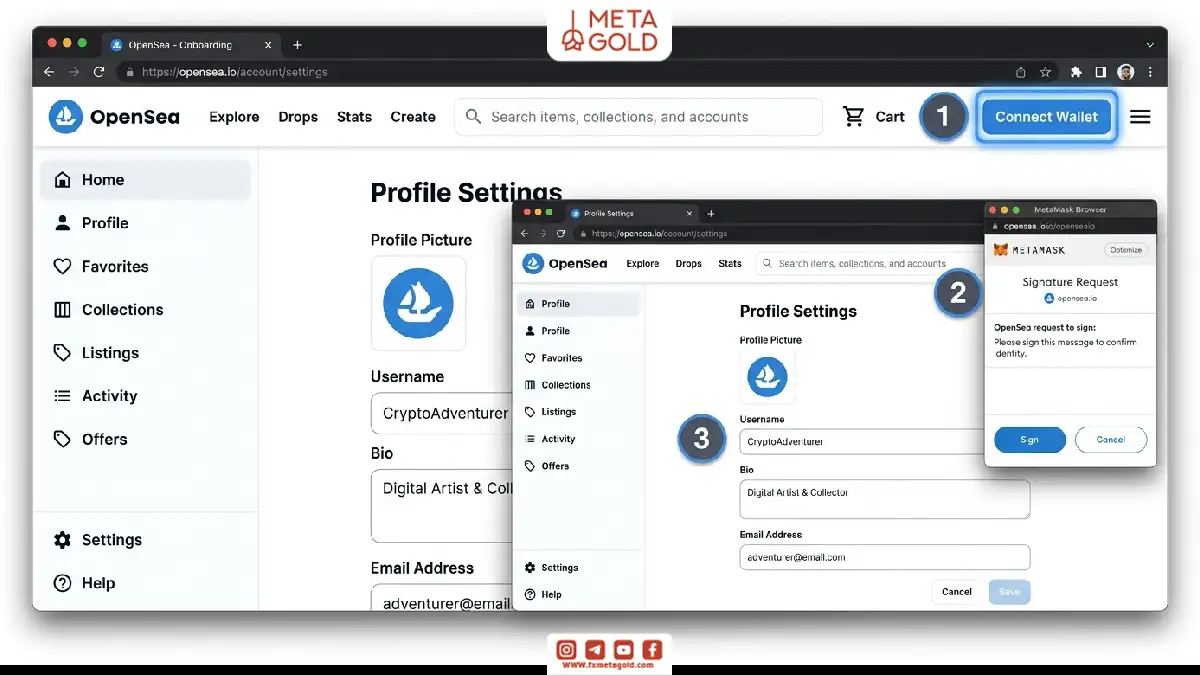Select Favorites in the small window sidebar
1200x675 pixels.
(x=578, y=358)
